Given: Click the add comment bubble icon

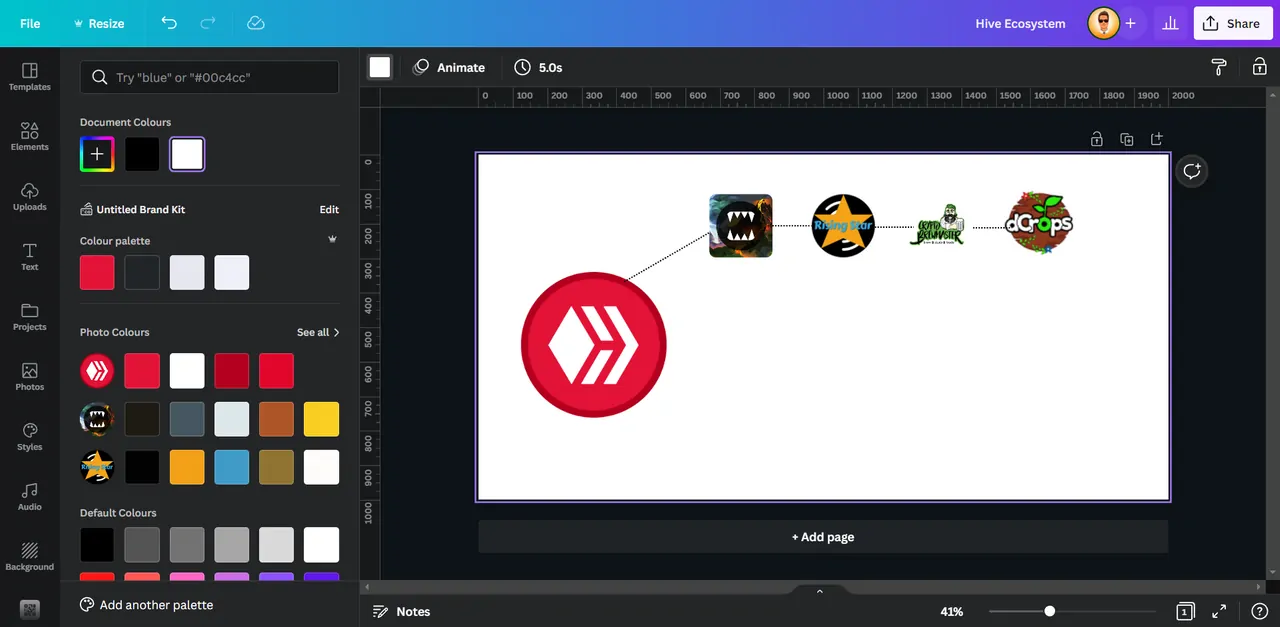Looking at the screenshot, I should click(x=1191, y=171).
